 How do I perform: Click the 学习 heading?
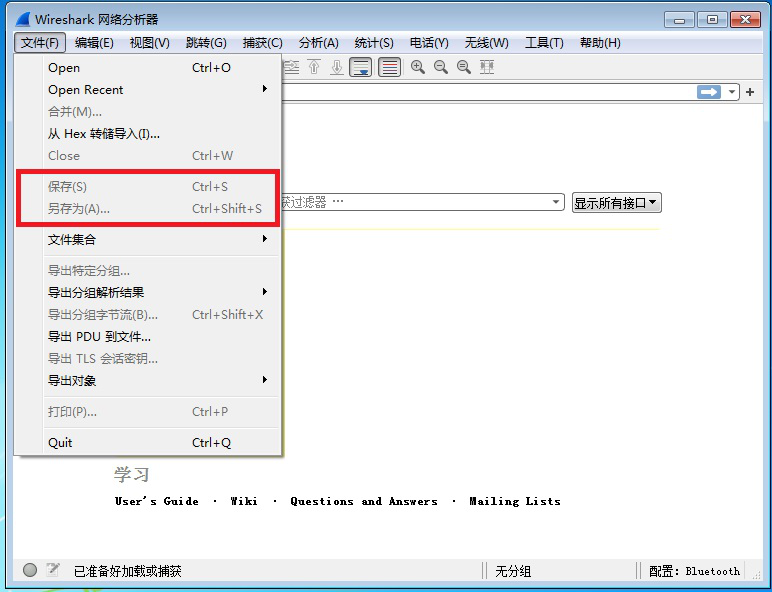(x=131, y=474)
